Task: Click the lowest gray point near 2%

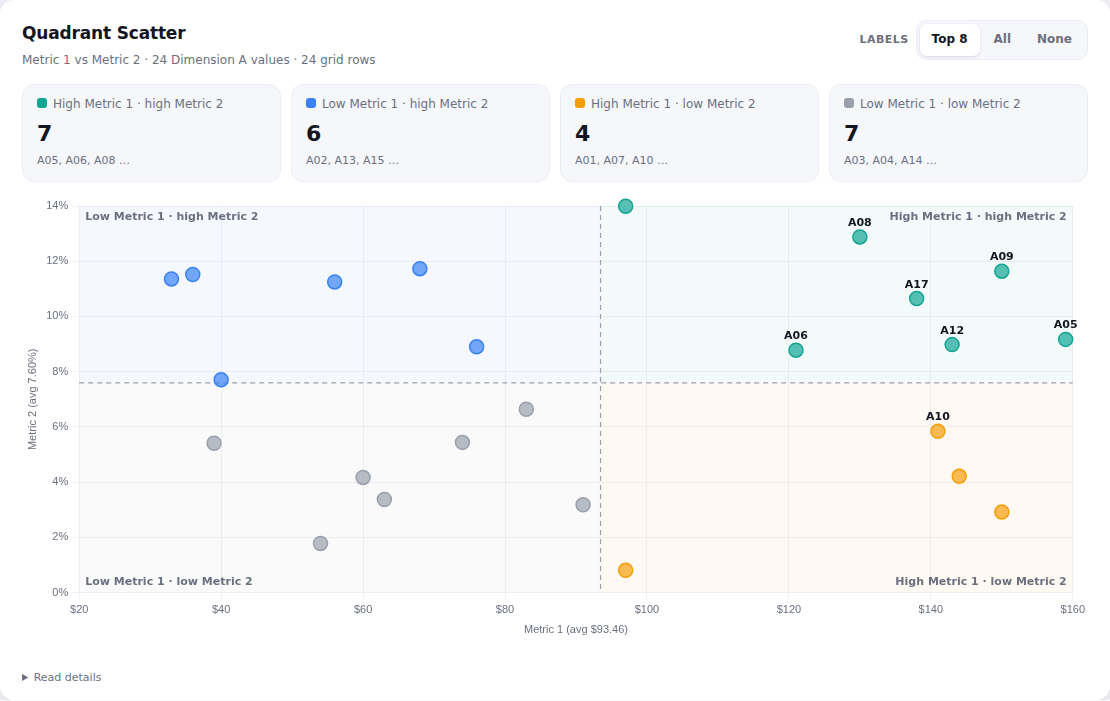Action: tap(320, 544)
